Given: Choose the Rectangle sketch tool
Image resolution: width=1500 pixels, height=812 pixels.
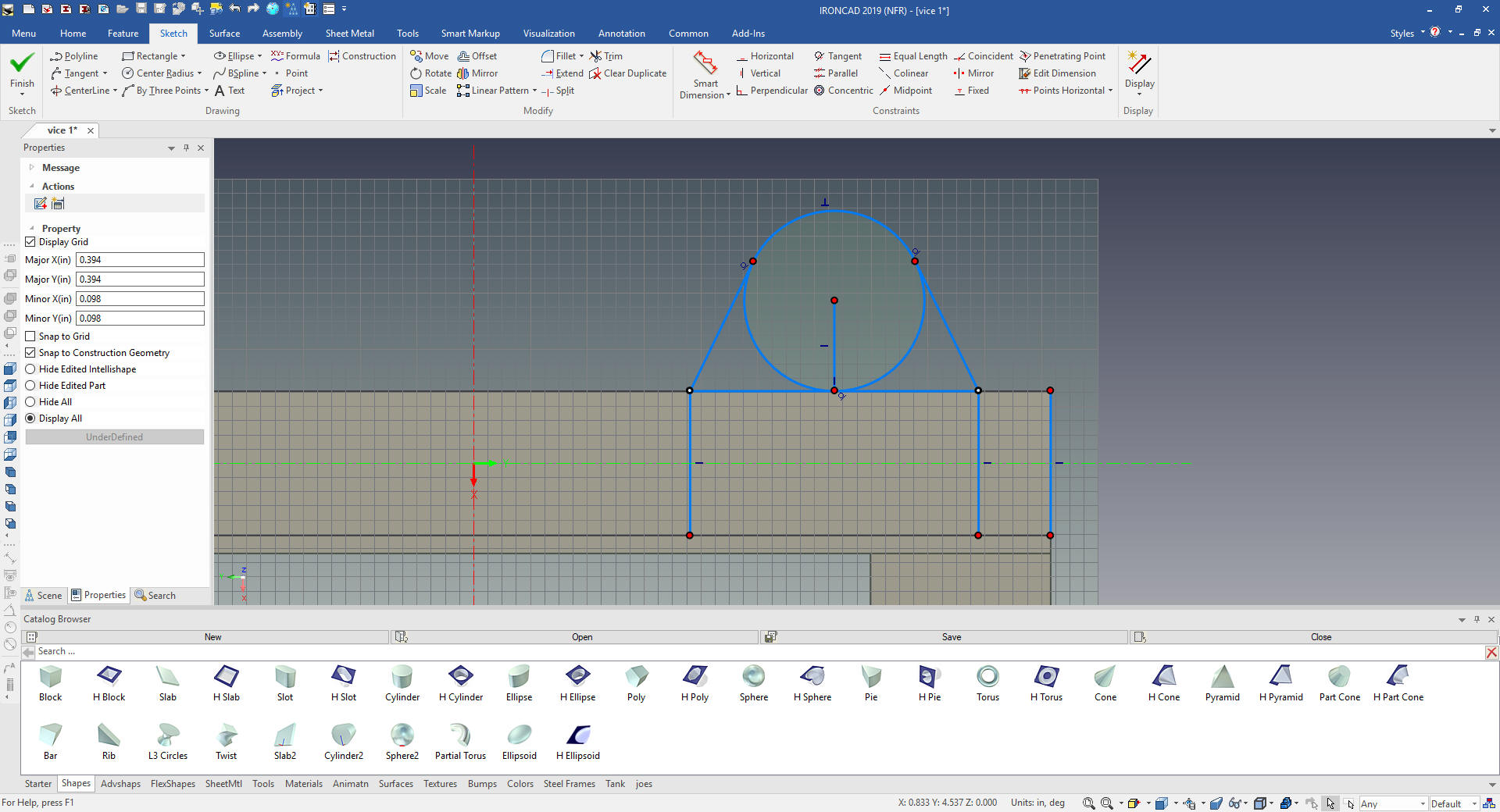Looking at the screenshot, I should [149, 56].
